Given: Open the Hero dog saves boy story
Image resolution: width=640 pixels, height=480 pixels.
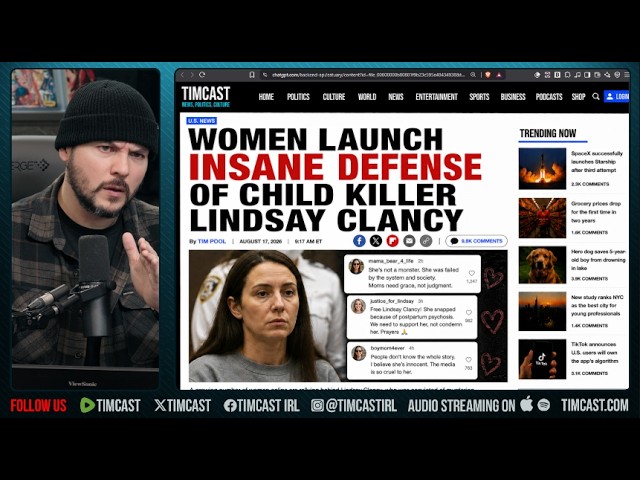Looking at the screenshot, I should 598,260.
